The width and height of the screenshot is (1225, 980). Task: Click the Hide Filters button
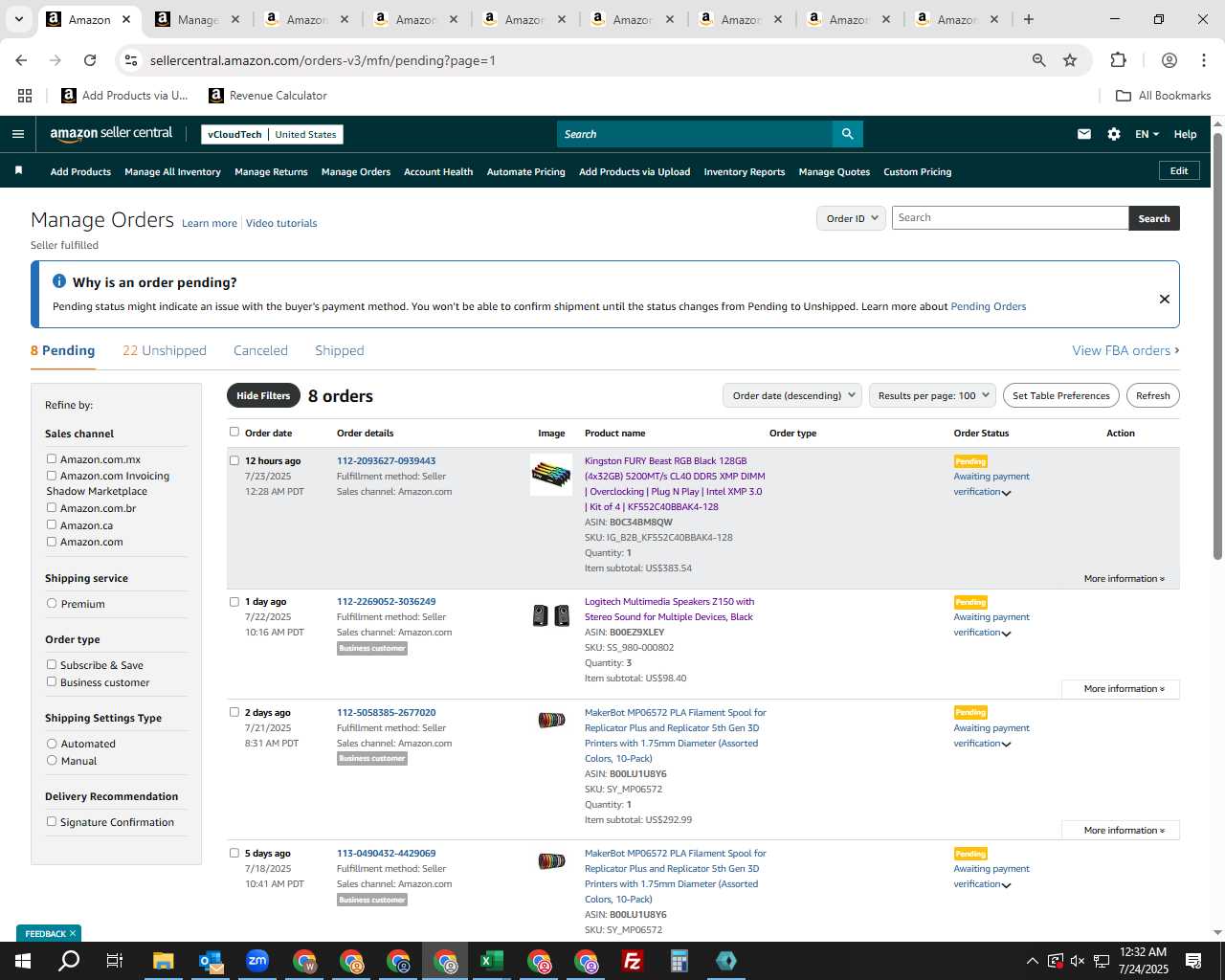pos(263,395)
